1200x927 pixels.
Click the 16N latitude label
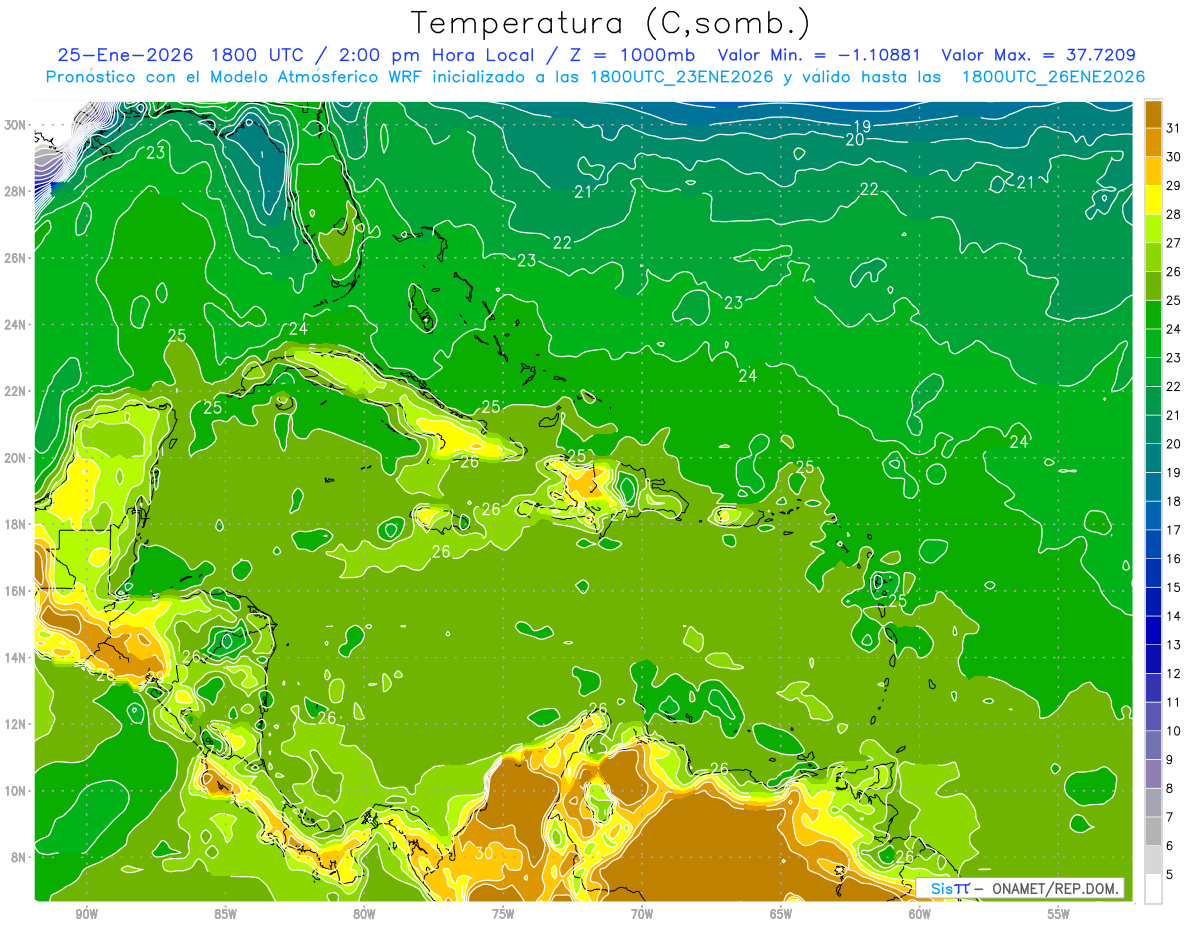coord(16,591)
